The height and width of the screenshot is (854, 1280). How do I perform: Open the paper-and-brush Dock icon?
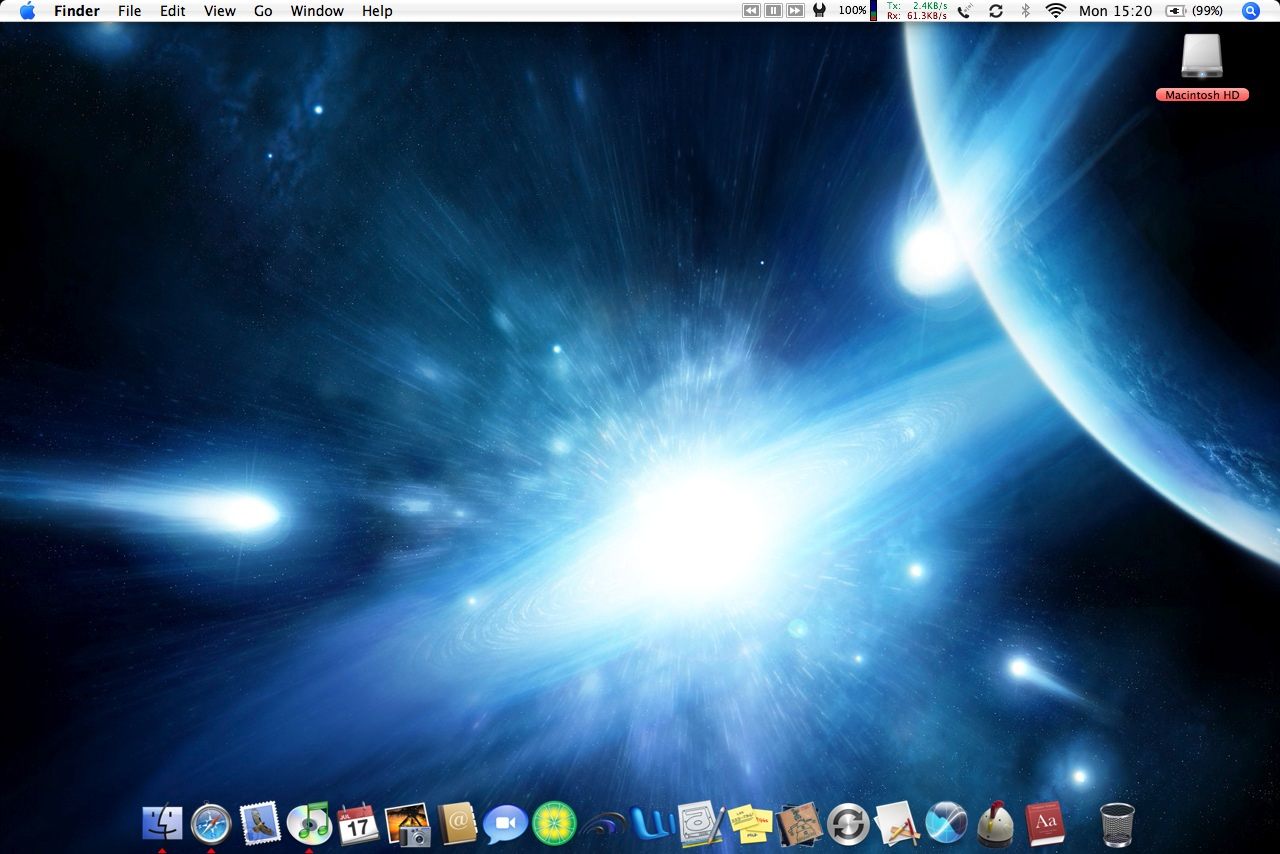[897, 824]
